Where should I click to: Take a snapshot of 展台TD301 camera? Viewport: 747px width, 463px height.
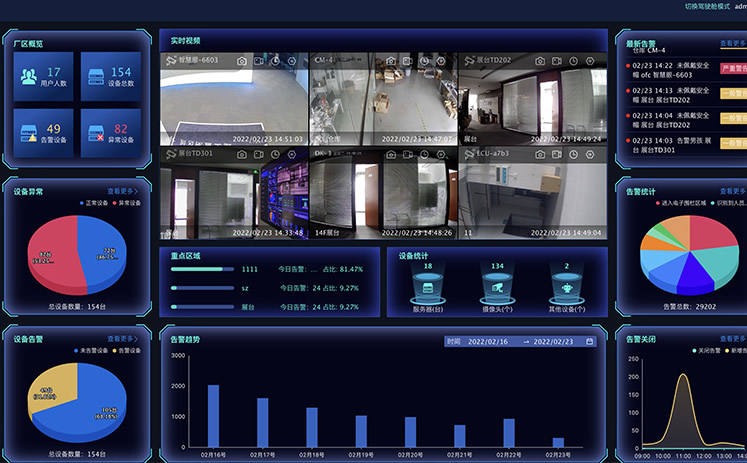(242, 154)
